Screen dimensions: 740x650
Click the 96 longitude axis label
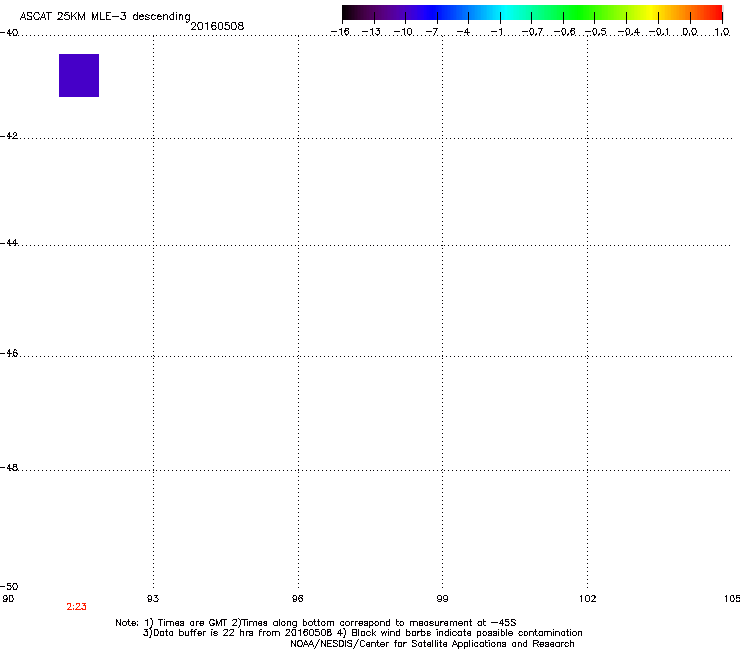[x=297, y=599]
